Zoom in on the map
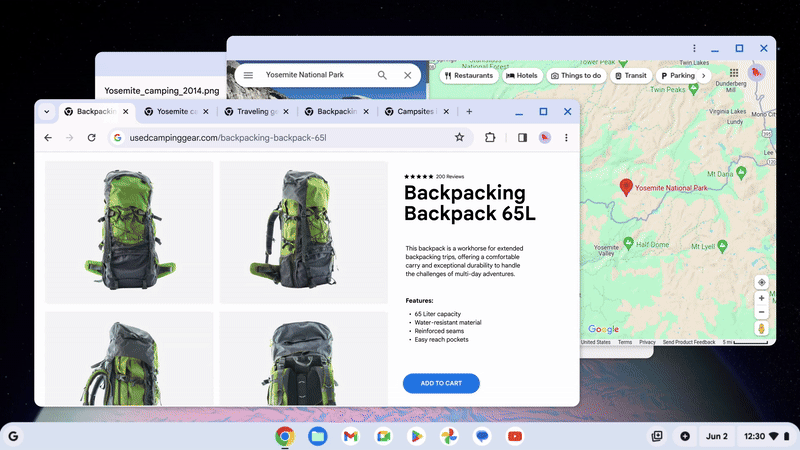The width and height of the screenshot is (800, 450). 761,298
